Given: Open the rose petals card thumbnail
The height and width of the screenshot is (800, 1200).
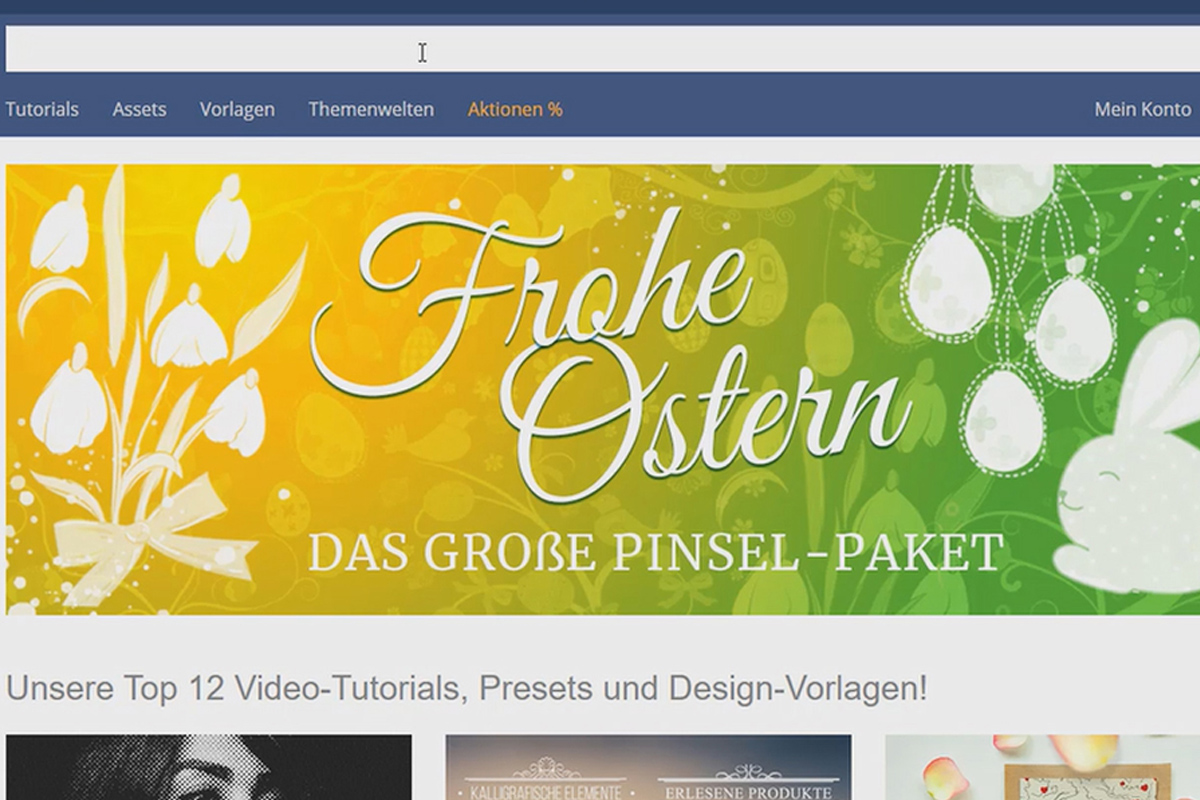Looking at the screenshot, I should (x=1043, y=768).
